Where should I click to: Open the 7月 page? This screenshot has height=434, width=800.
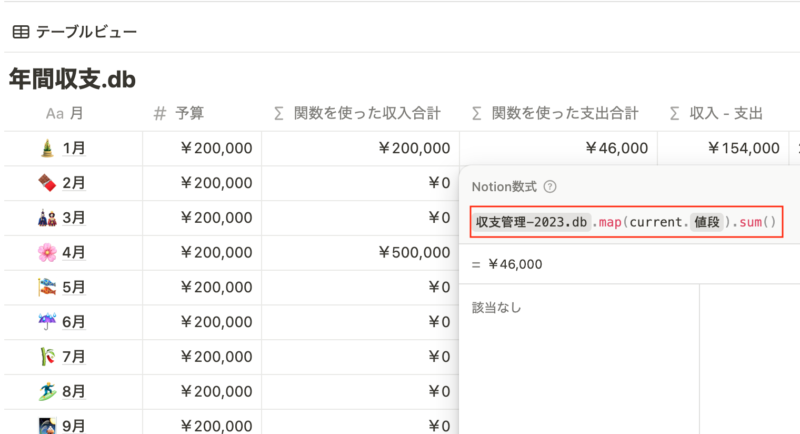[x=73, y=356]
